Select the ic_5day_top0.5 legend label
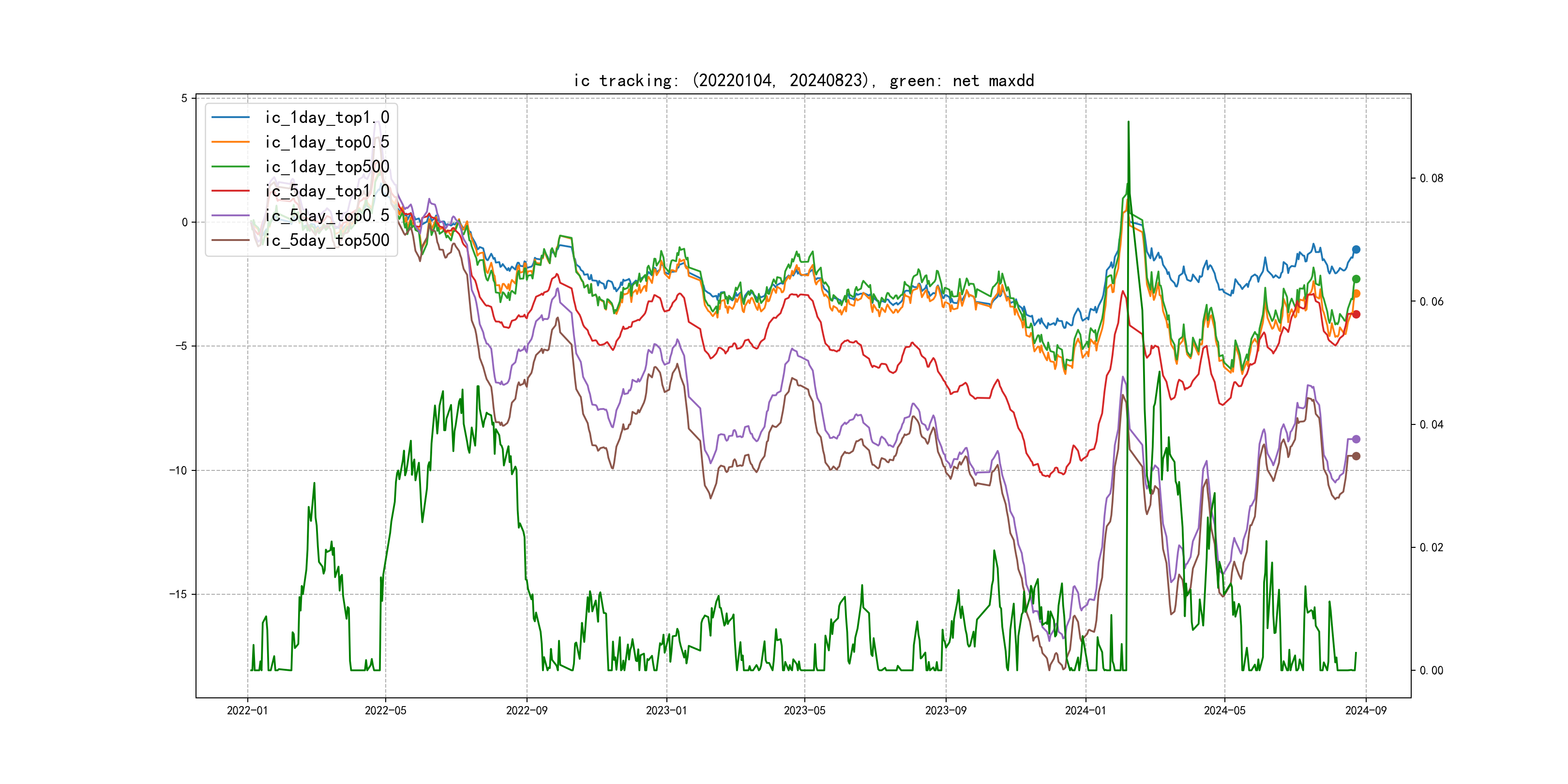Viewport: 1568px width, 784px height. tap(327, 215)
